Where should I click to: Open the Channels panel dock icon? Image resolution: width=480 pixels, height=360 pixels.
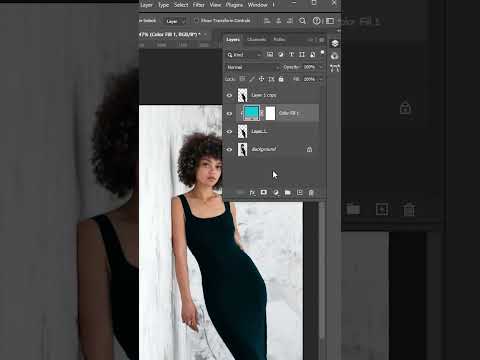[x=335, y=56]
